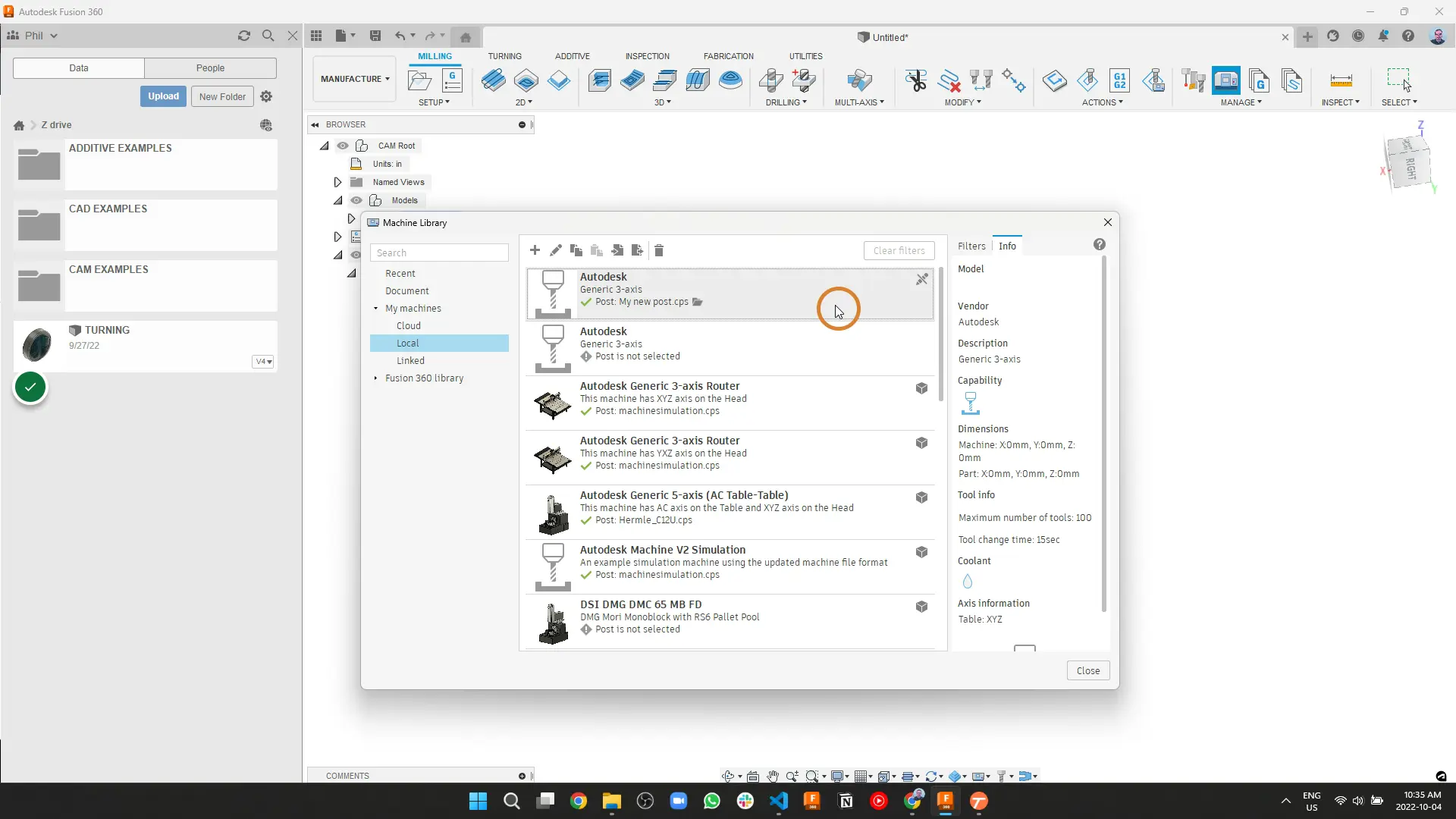
Task: Click the Machine Library search field
Action: (439, 253)
